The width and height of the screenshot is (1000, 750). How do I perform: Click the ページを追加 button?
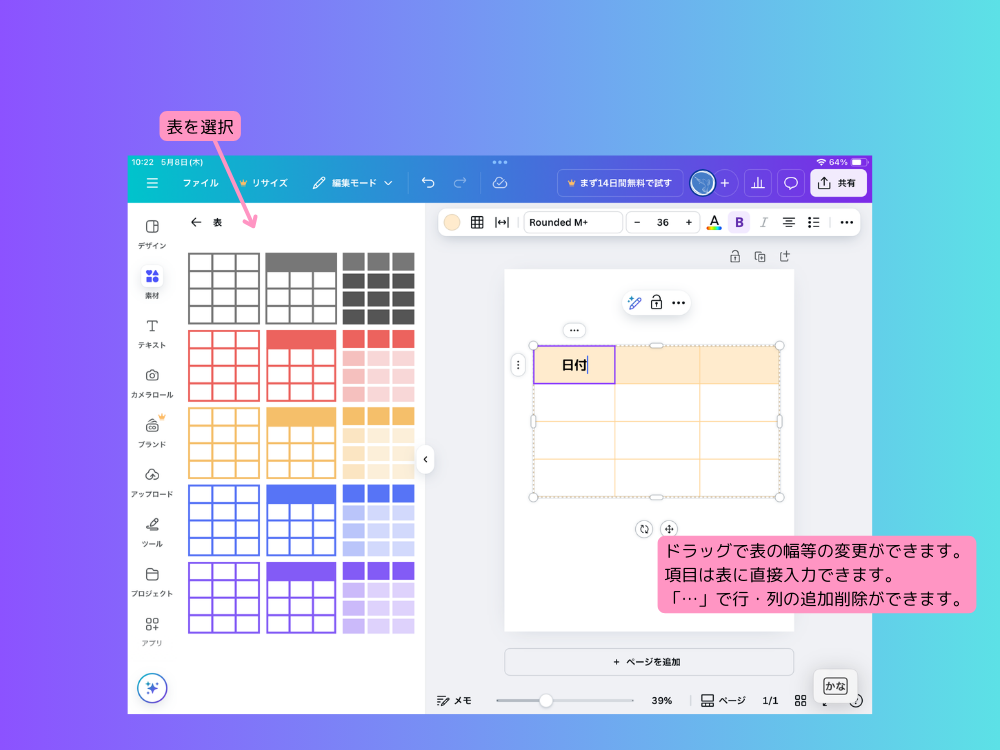click(x=647, y=662)
